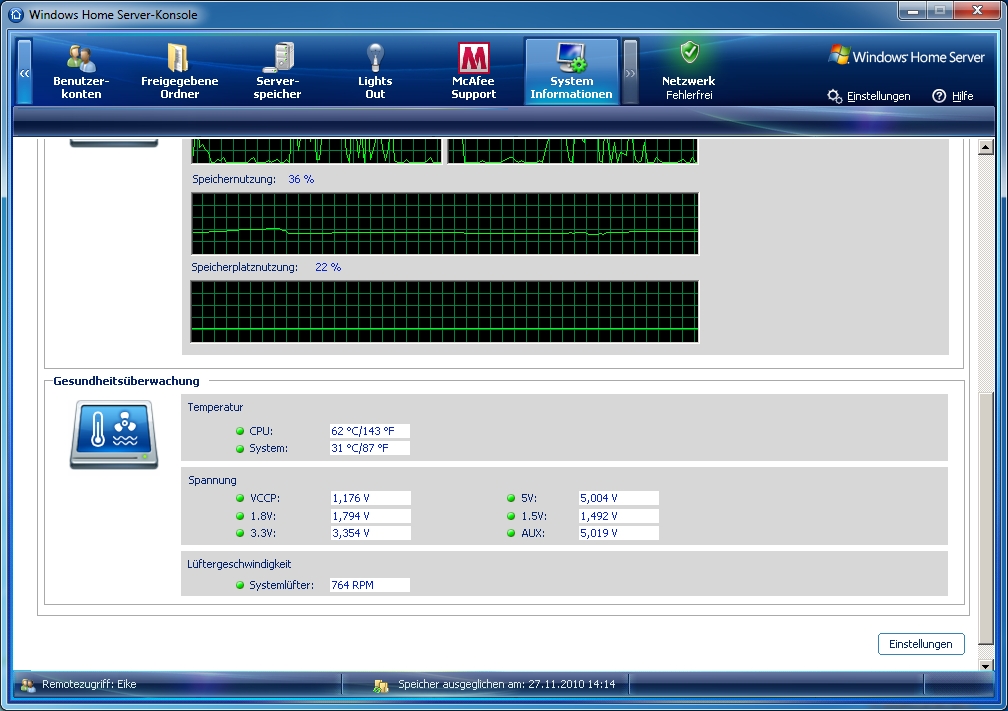Viewport: 1008px width, 711px height.
Task: Click the System temperature value field
Action: click(370, 448)
